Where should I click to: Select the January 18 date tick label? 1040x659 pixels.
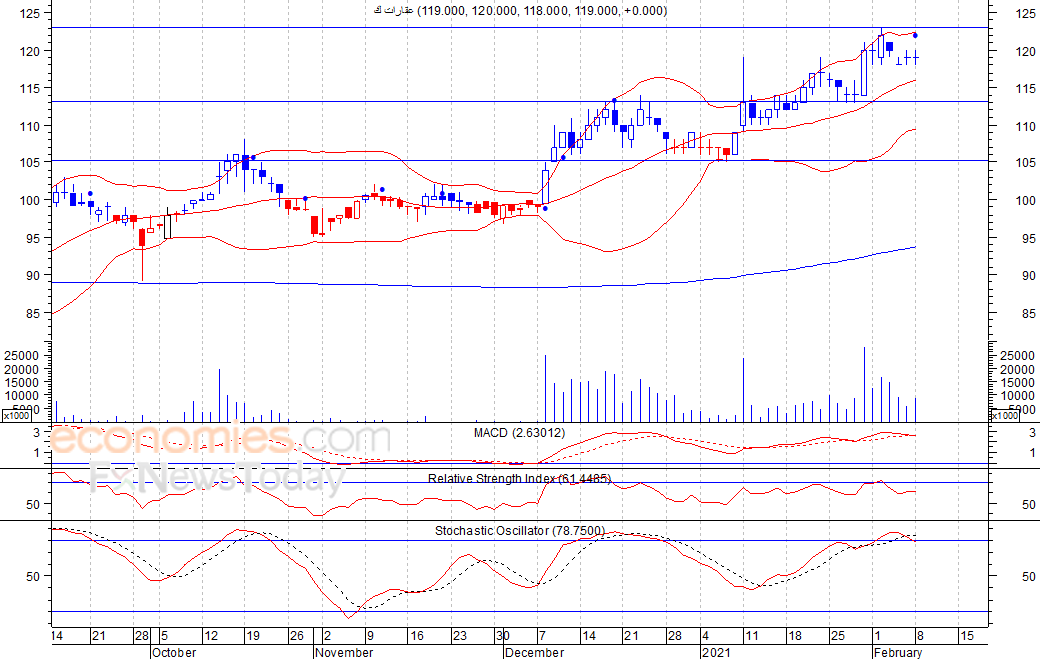coord(795,636)
